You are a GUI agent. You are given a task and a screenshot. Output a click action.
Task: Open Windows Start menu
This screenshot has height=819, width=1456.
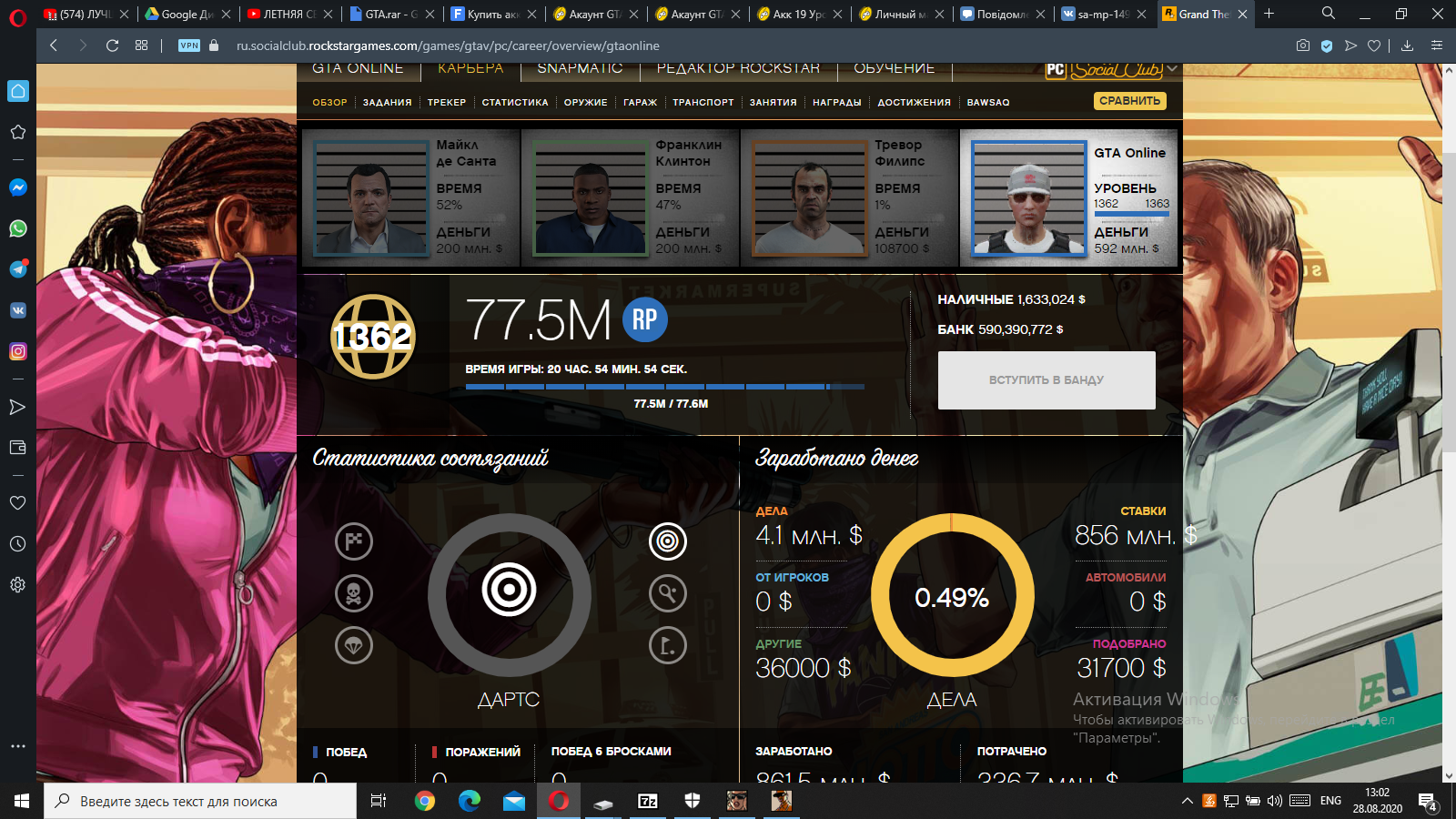(22, 801)
